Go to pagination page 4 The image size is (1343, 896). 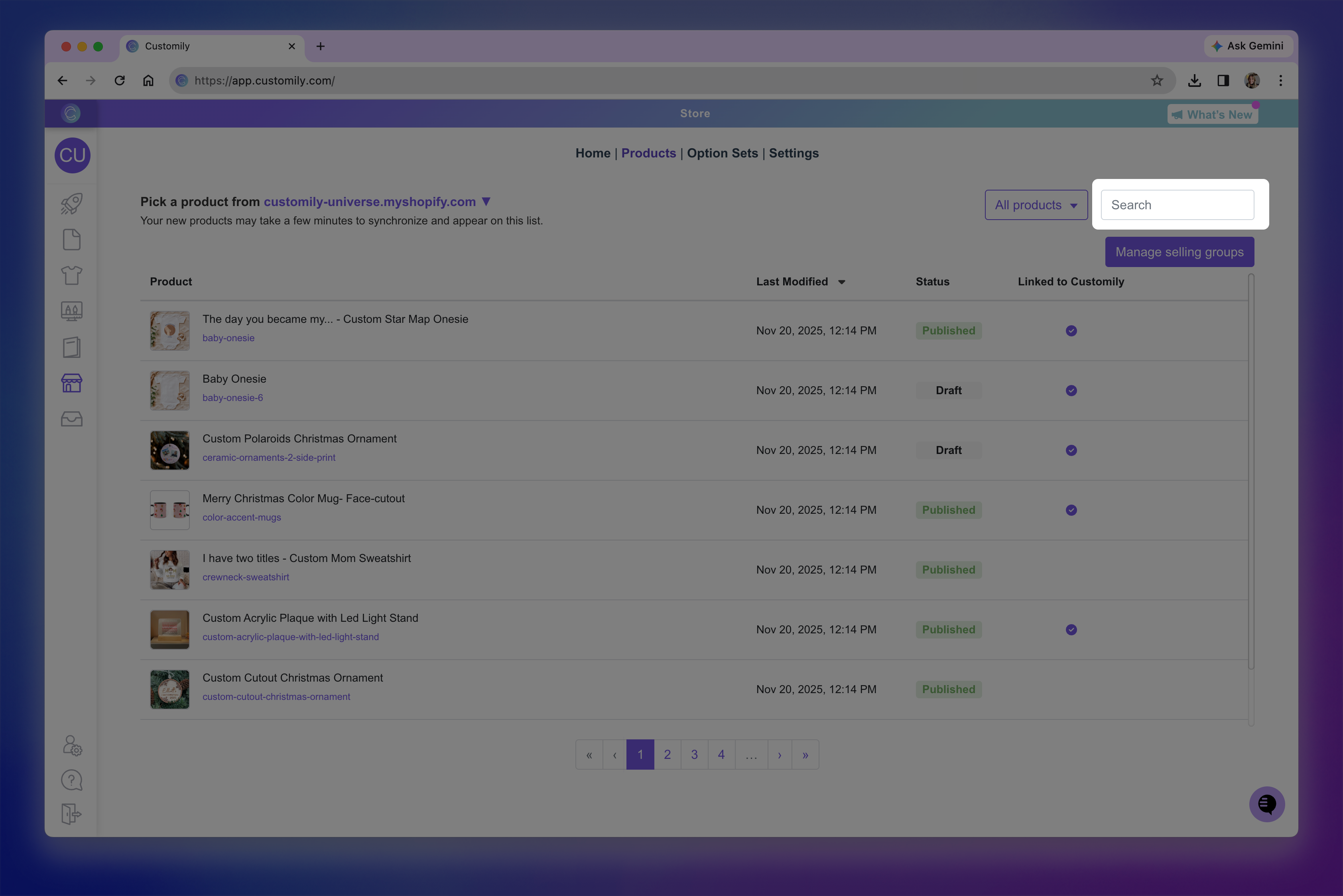(x=721, y=754)
